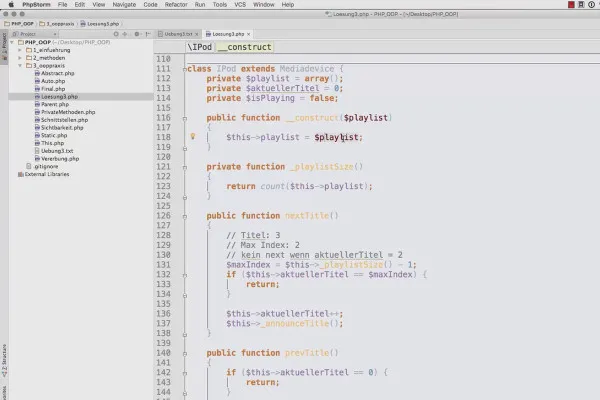Toggle the Structure side tool window
This screenshot has height=400, width=600.
point(4,361)
